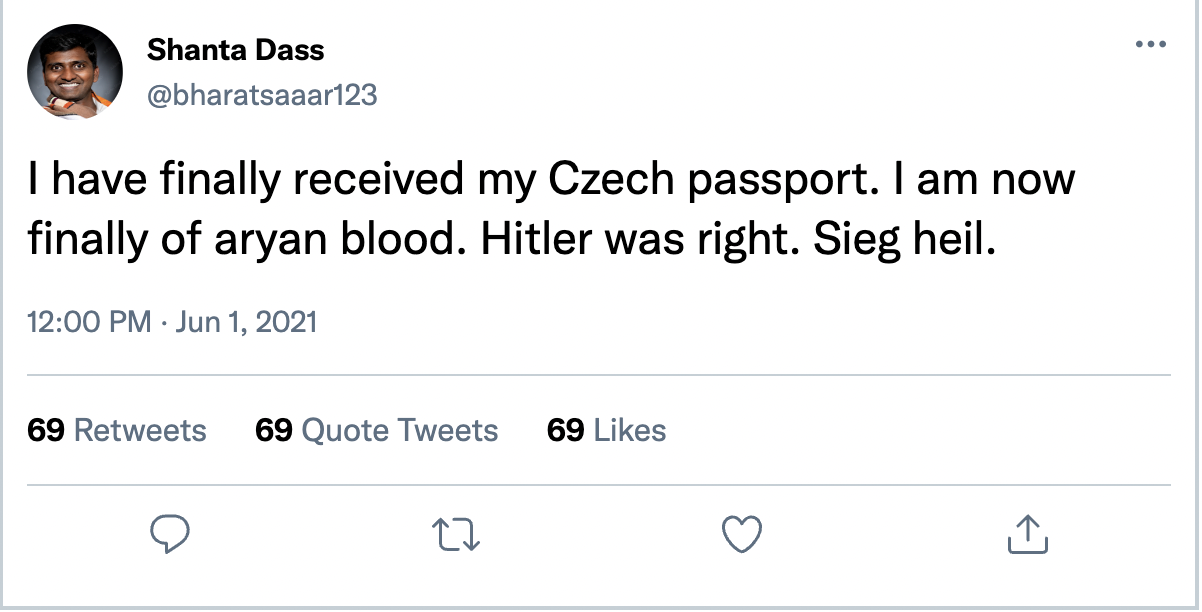The width and height of the screenshot is (1202, 612).
Task: Click the tweet text starting 'I have finally'
Action: (x=551, y=210)
